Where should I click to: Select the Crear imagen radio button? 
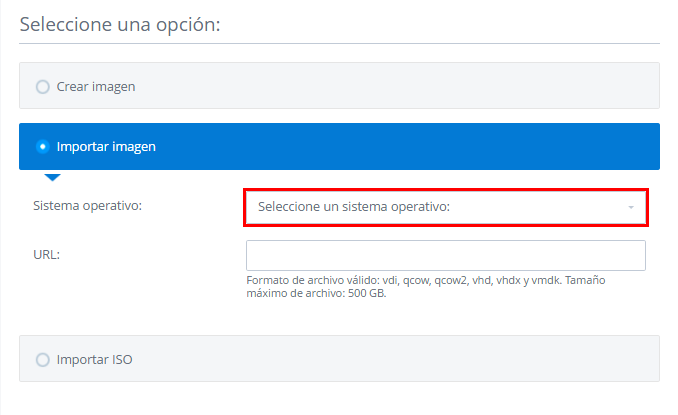[x=42, y=87]
